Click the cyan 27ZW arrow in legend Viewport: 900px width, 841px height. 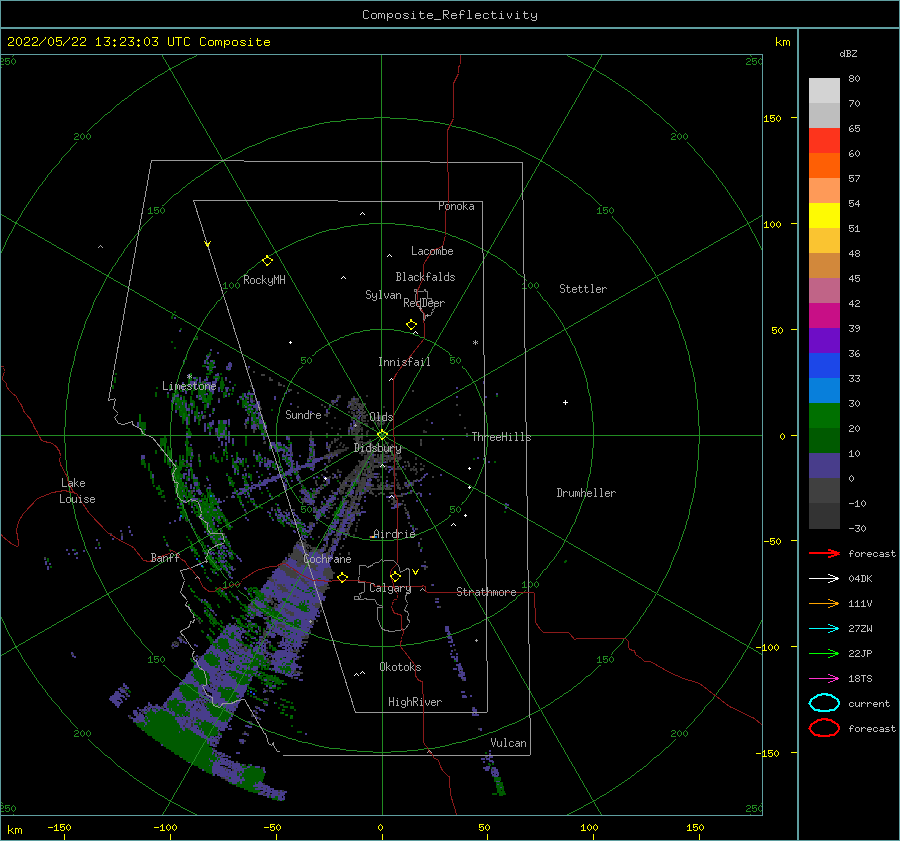(x=824, y=629)
